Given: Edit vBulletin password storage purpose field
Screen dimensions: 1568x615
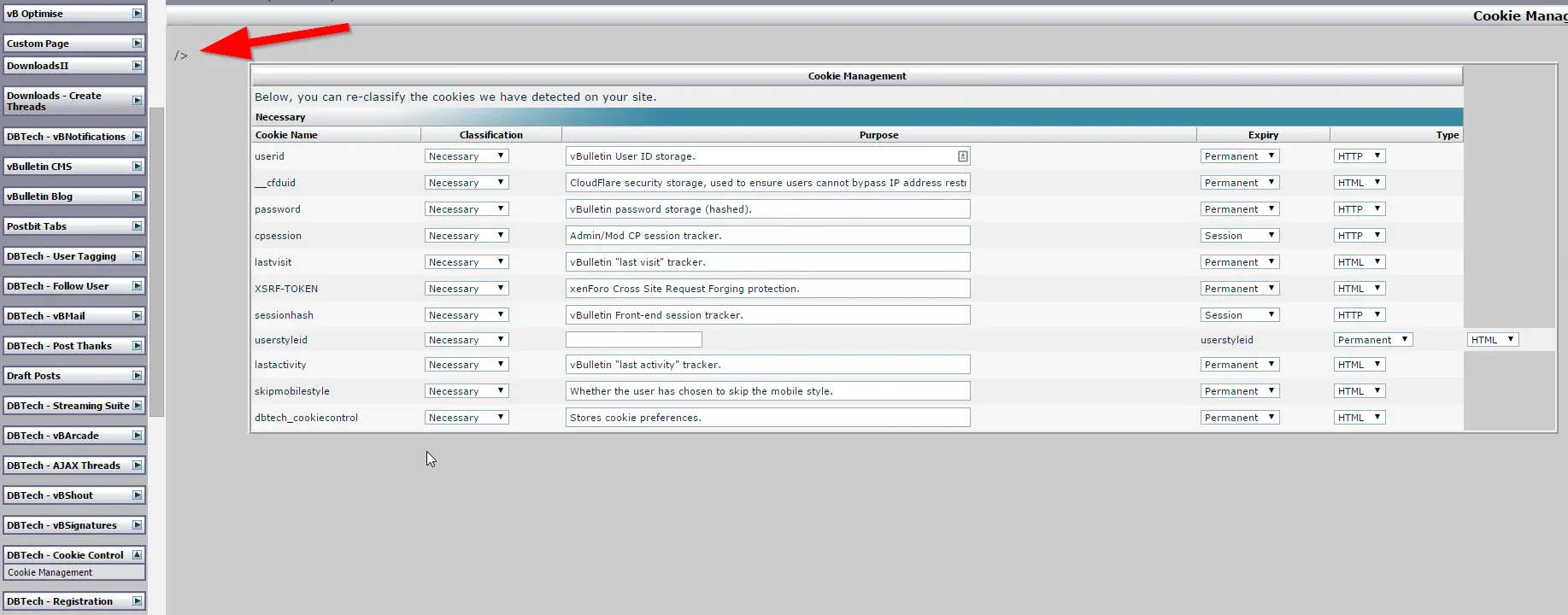Looking at the screenshot, I should tap(767, 209).
